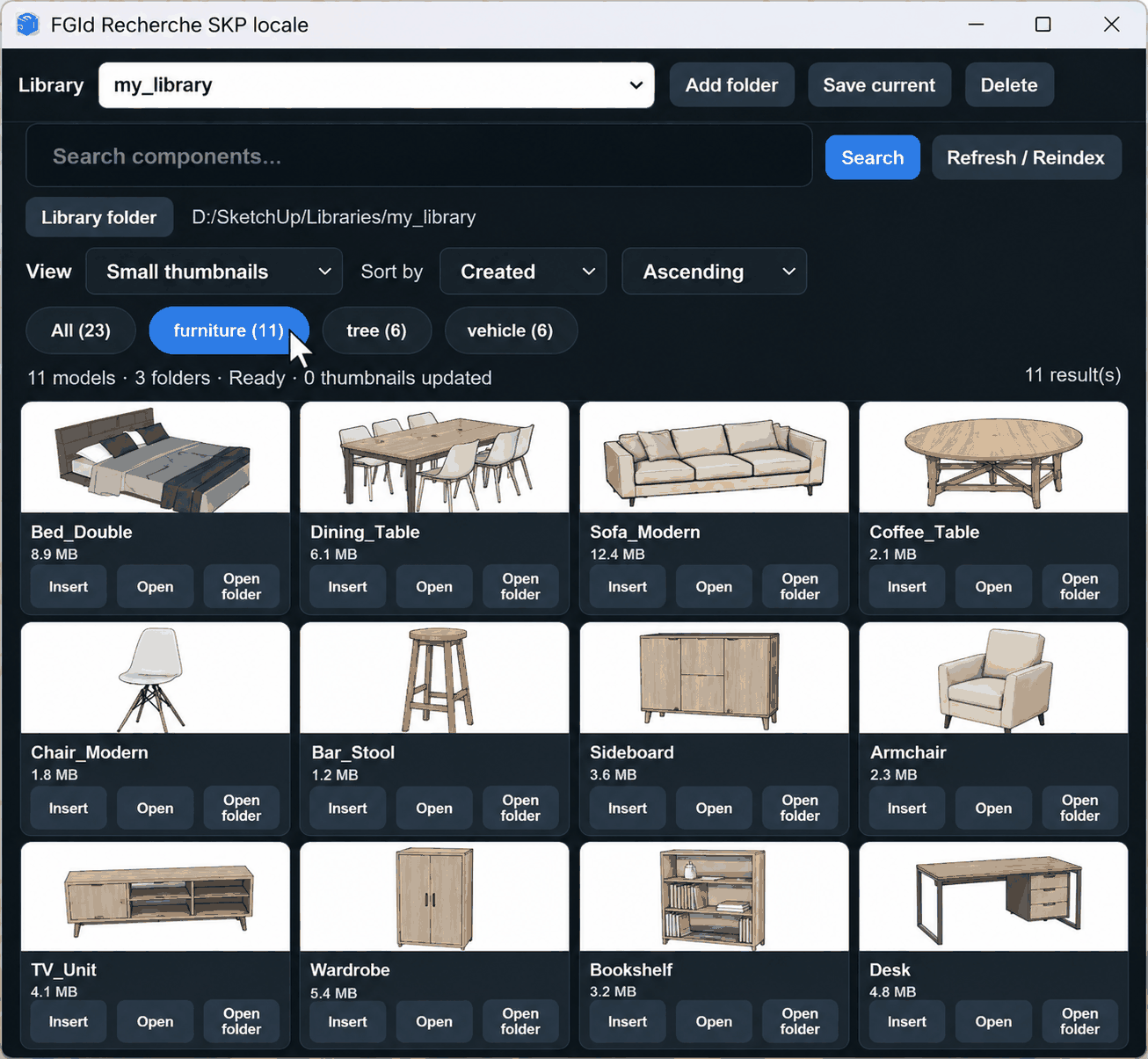This screenshot has height=1059, width=1148.
Task: Delete the current library
Action: click(x=1009, y=85)
